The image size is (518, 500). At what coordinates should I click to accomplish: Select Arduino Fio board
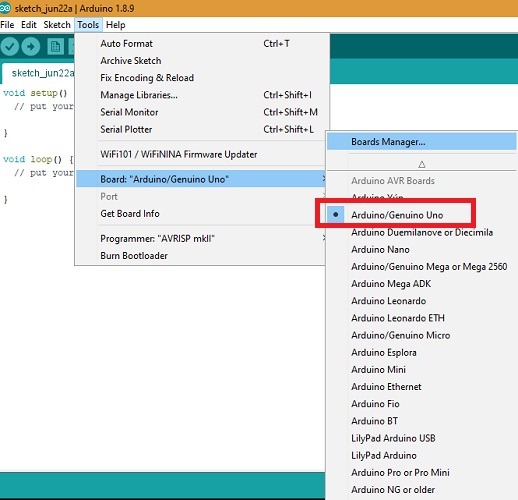(x=422, y=404)
